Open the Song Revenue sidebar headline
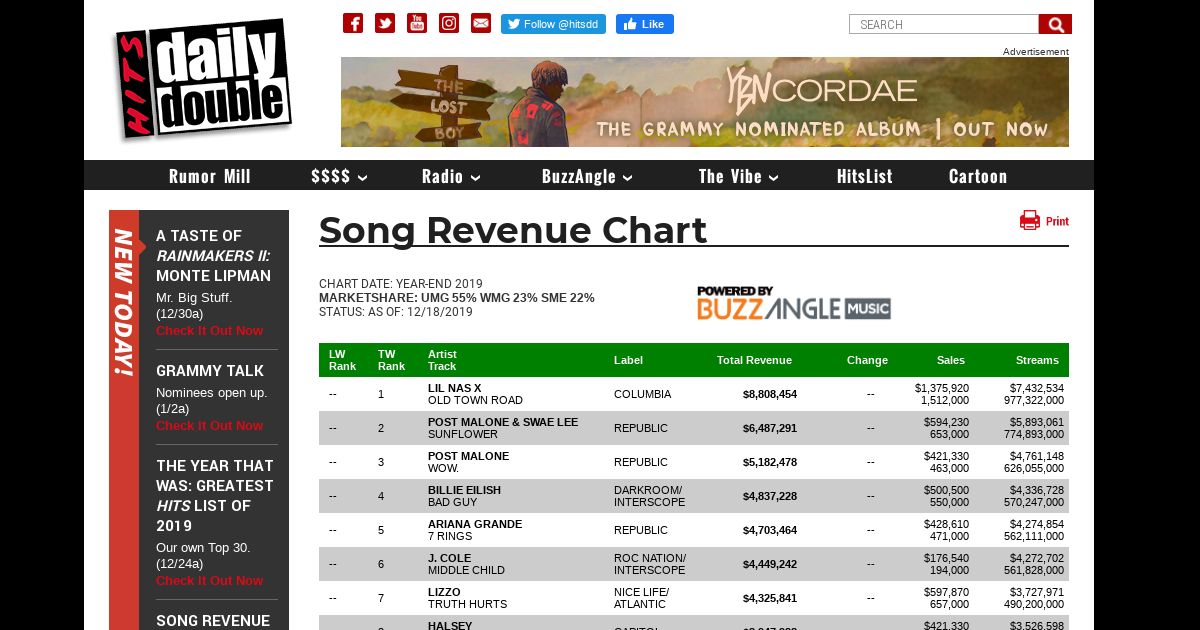The height and width of the screenshot is (630, 1200). click(x=213, y=621)
